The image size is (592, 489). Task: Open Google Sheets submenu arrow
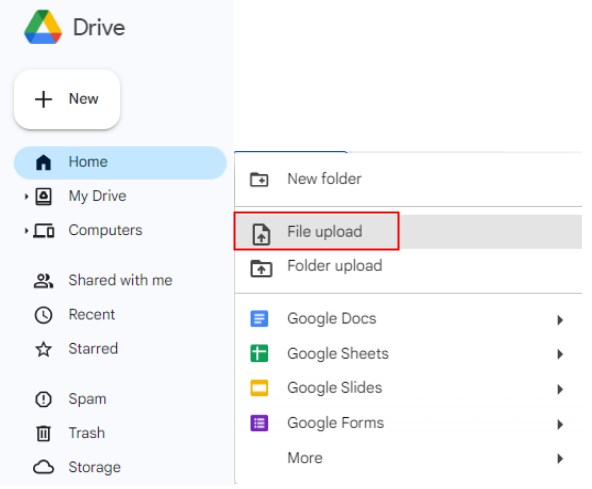coord(560,354)
